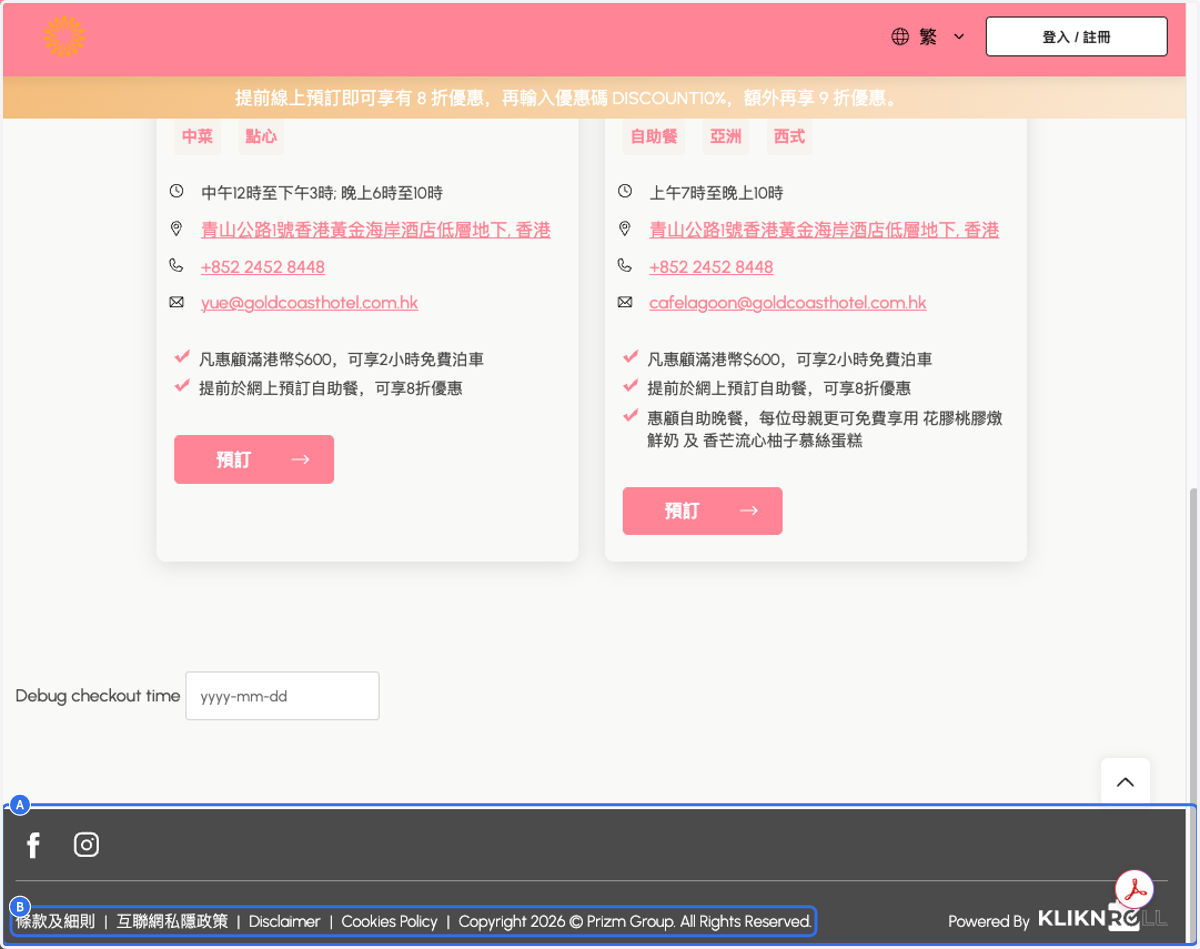
Task: Open the address link in the yue restaurant card
Action: (x=376, y=230)
